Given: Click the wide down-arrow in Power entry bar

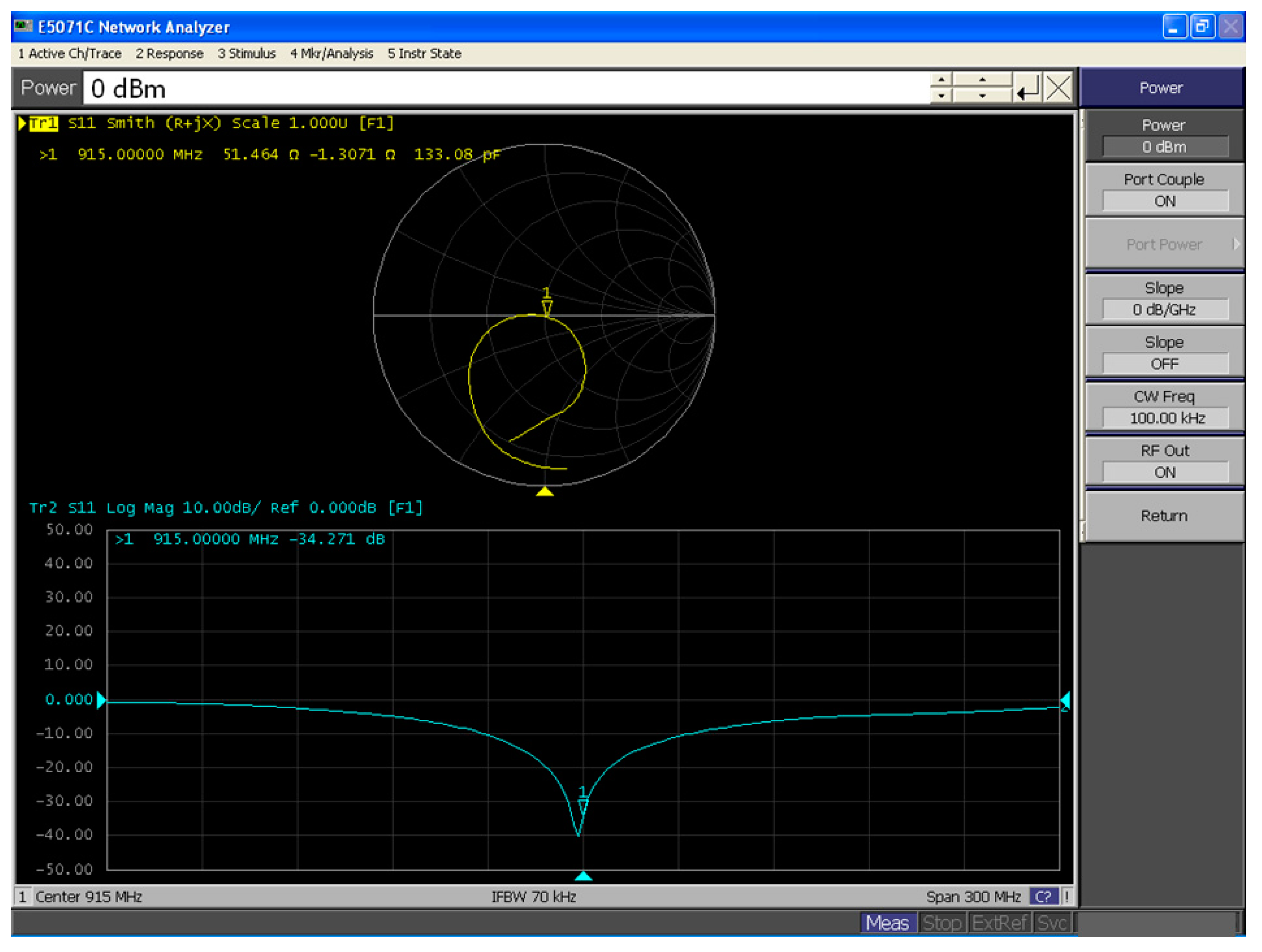Looking at the screenshot, I should pyautogui.click(x=982, y=96).
